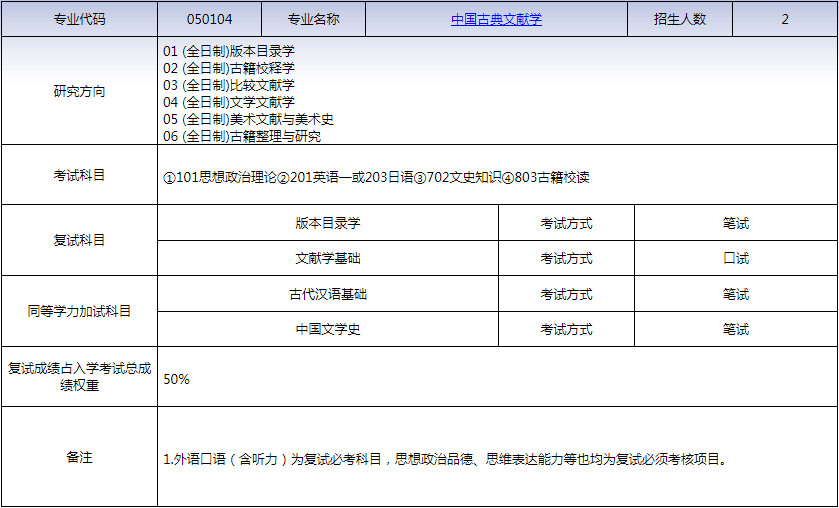Click the 专业名称 label cell
The image size is (839, 508).
click(x=313, y=19)
